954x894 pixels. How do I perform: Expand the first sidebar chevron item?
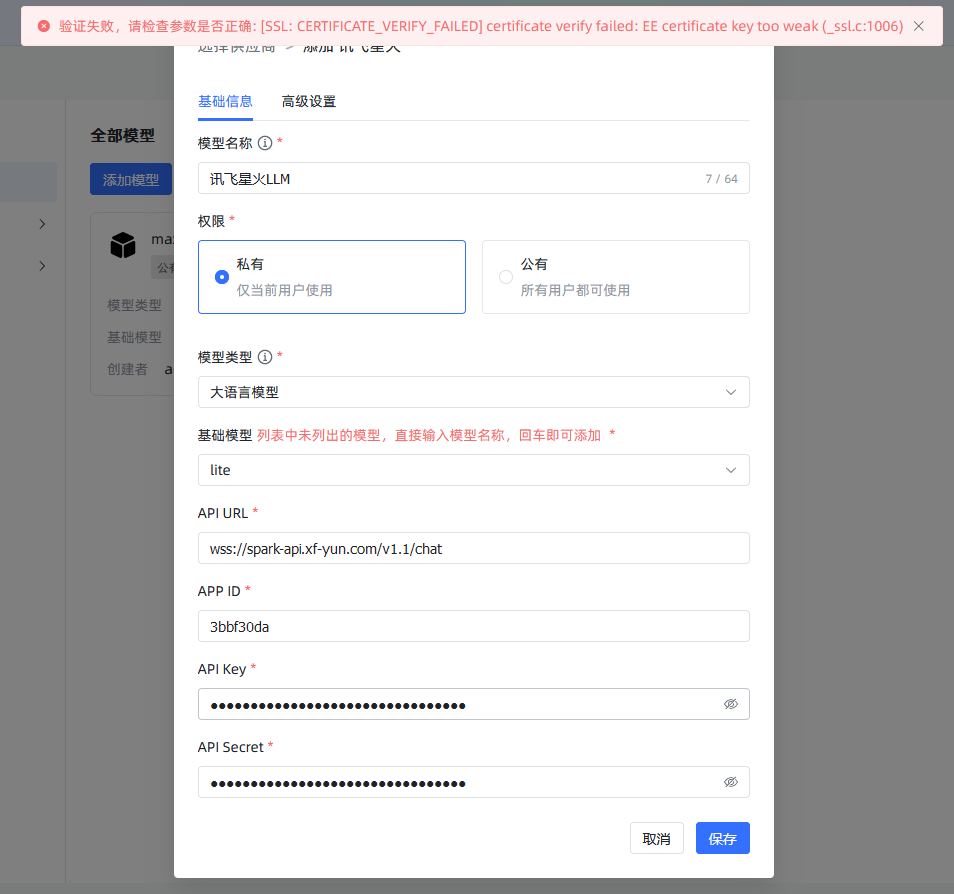point(42,224)
